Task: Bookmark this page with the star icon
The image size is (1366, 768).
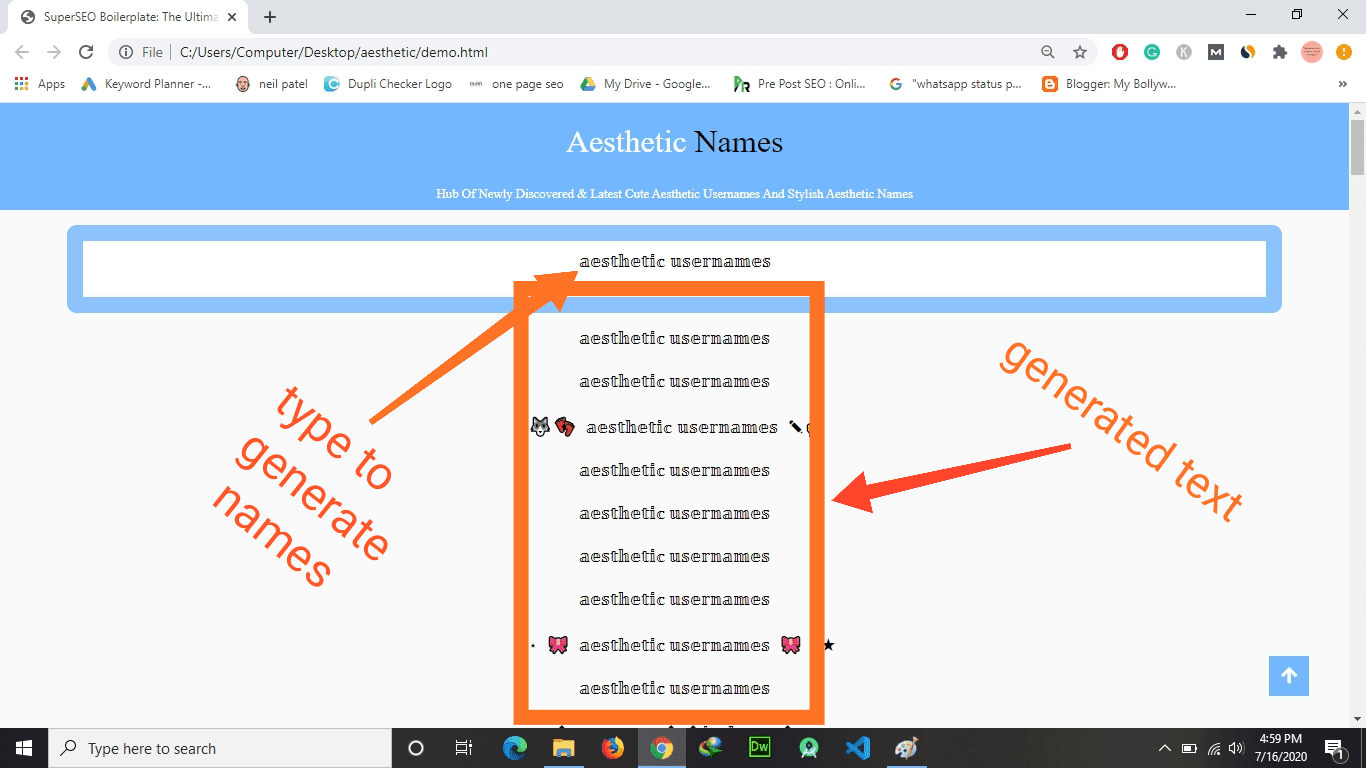Action: click(1080, 52)
